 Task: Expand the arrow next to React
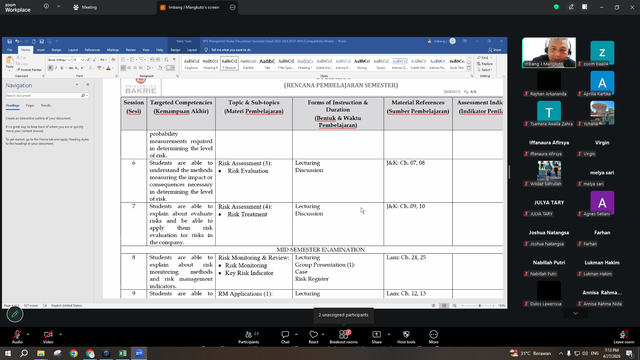click(323, 334)
